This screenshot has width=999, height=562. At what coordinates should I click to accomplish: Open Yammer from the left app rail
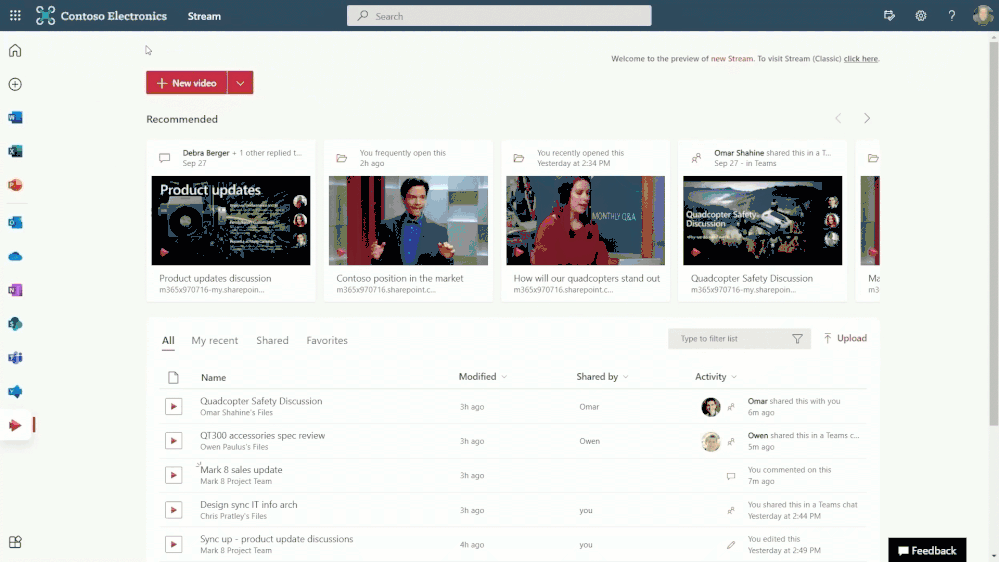coord(15,391)
